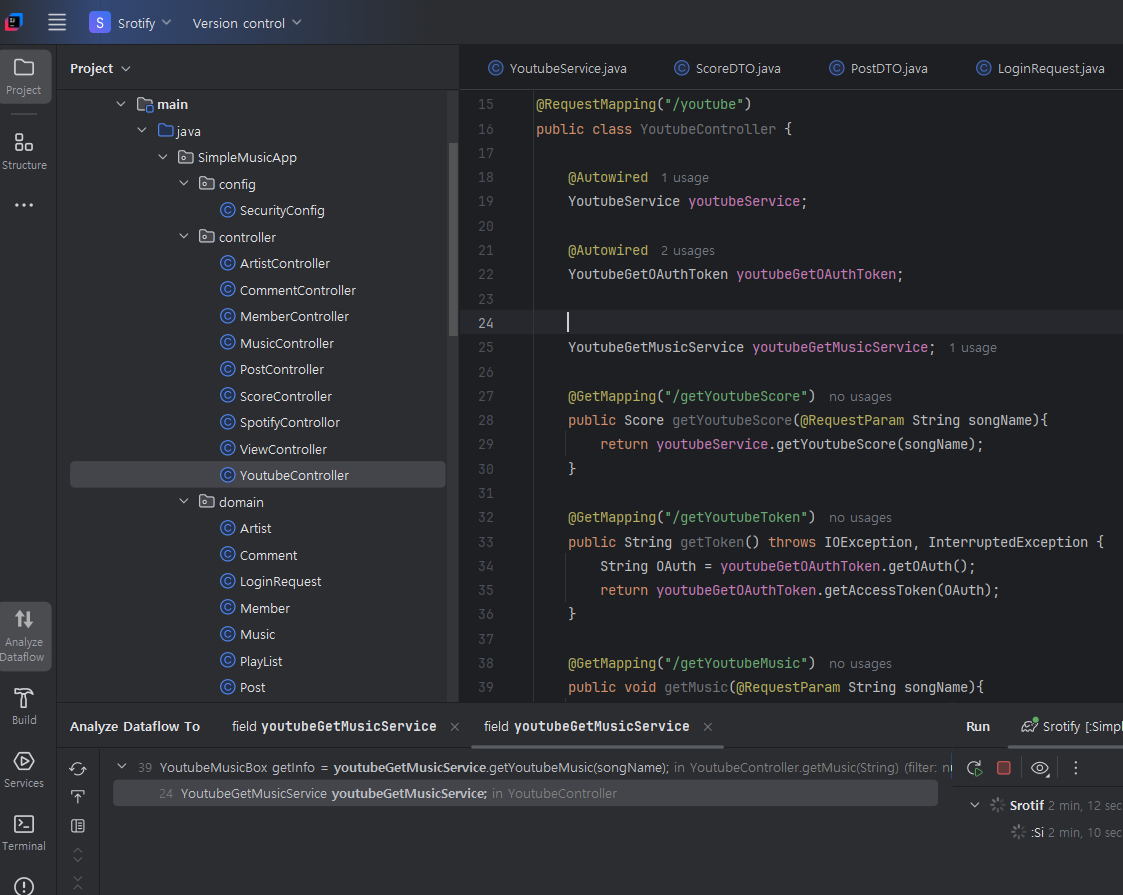Collapse the Srotif run tree node
Viewport: 1123px width, 895px height.
(x=975, y=805)
